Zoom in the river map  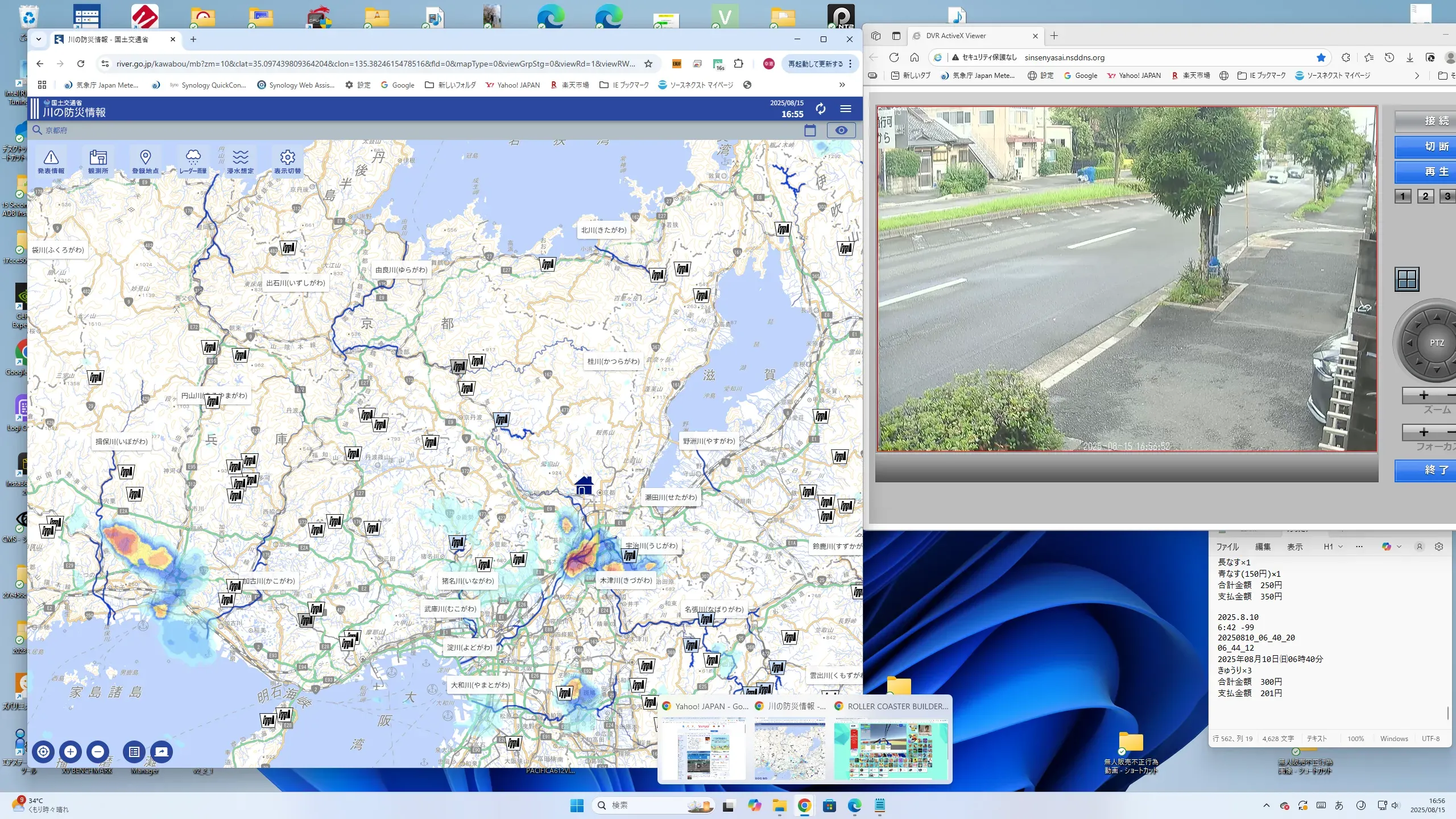pyautogui.click(x=71, y=752)
